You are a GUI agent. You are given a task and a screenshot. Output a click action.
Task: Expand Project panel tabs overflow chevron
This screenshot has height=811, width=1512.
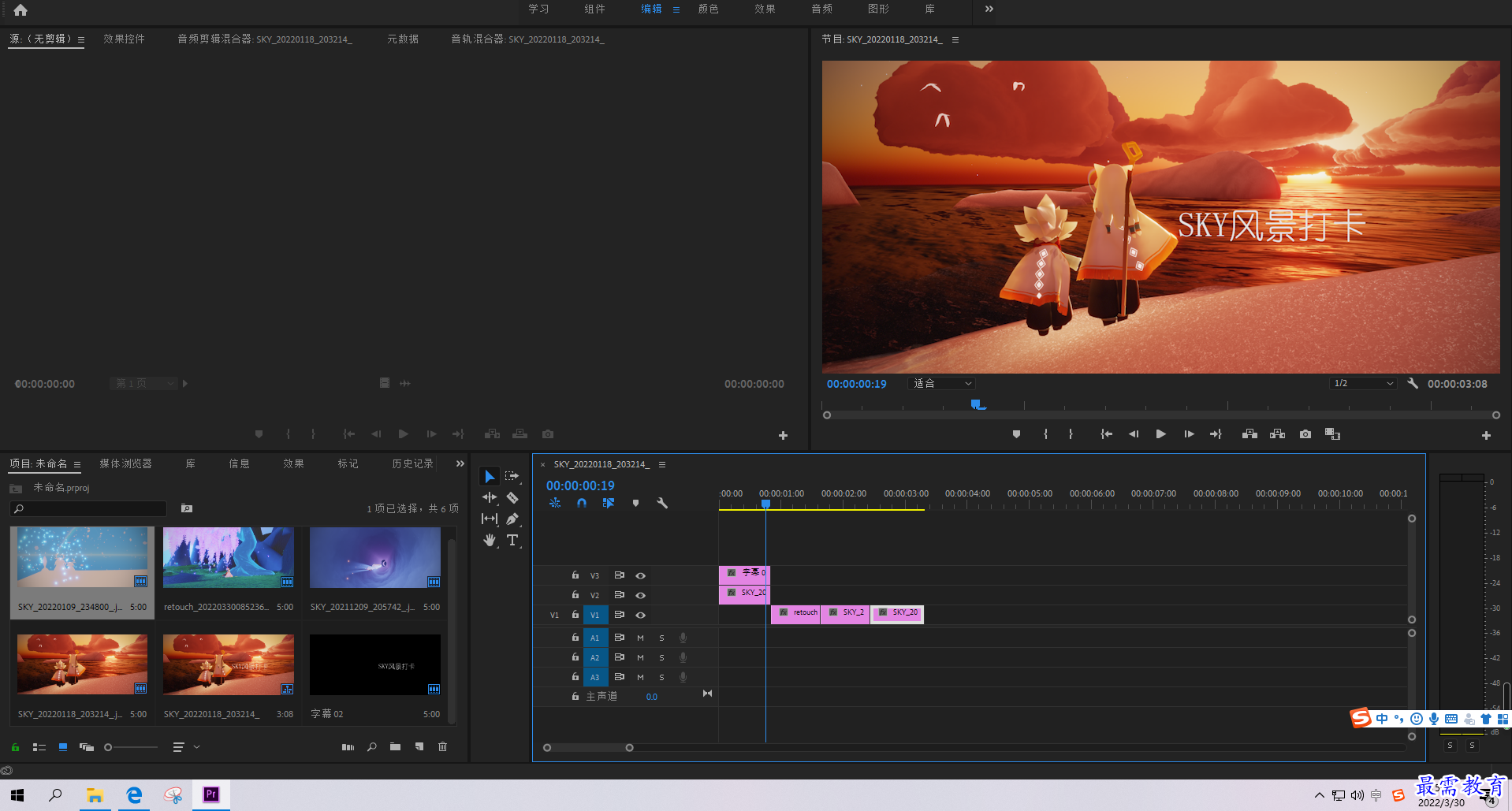460,463
